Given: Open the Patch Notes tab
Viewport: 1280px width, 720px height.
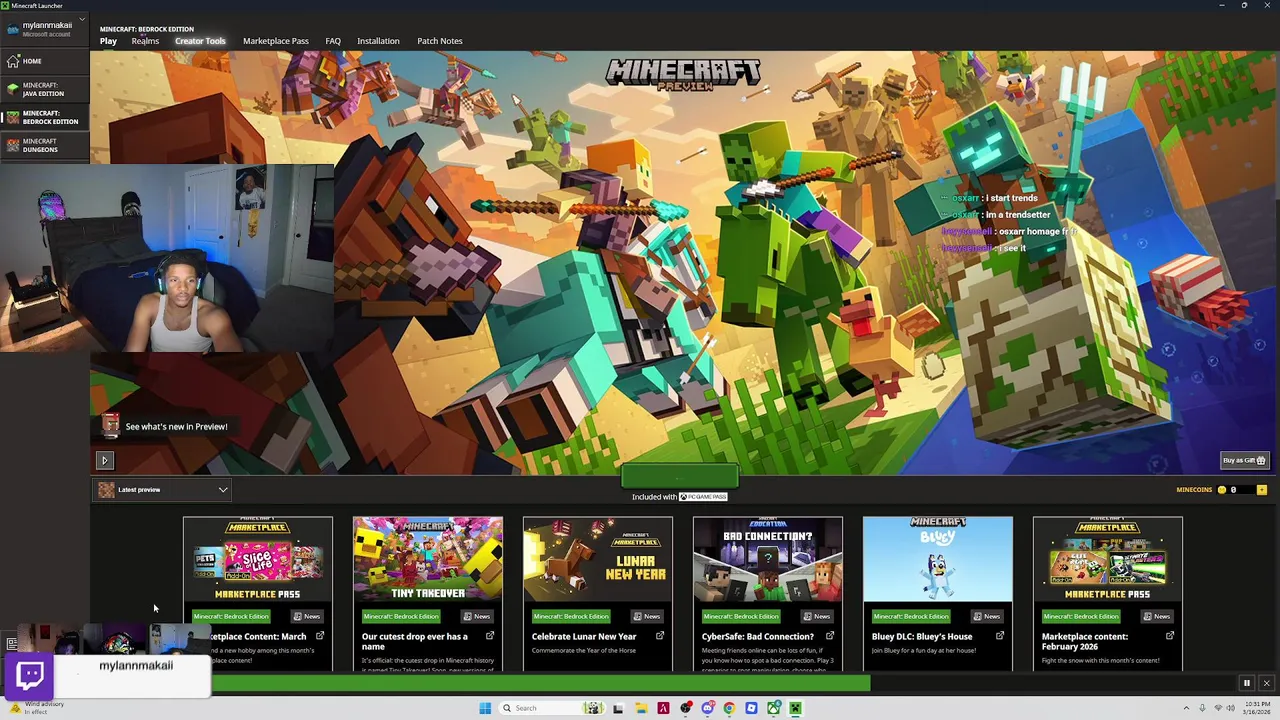Looking at the screenshot, I should (x=439, y=41).
